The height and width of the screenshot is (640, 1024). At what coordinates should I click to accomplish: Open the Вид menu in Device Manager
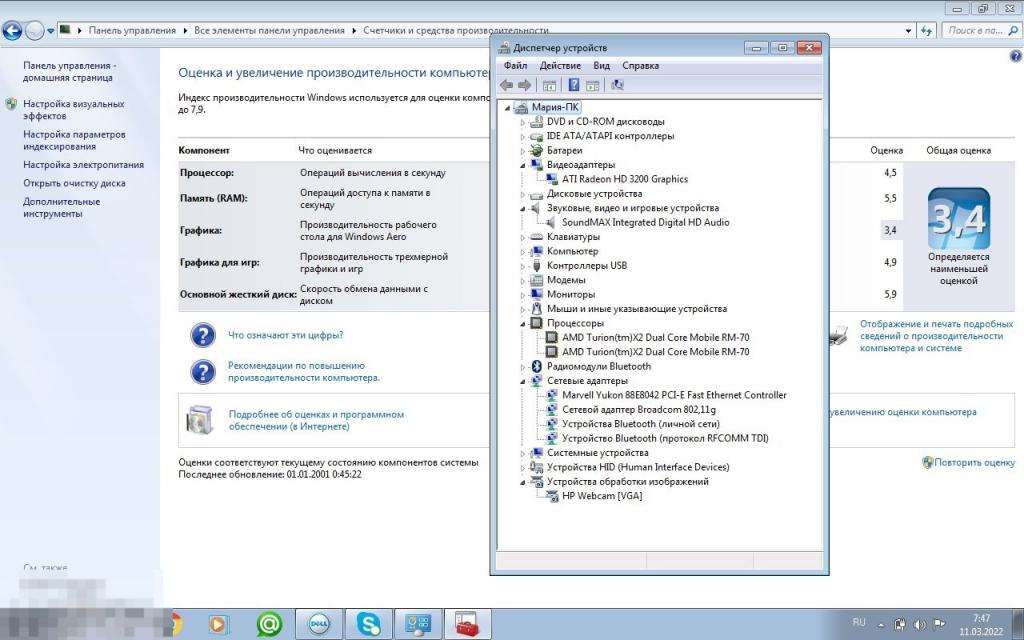pyautogui.click(x=601, y=65)
